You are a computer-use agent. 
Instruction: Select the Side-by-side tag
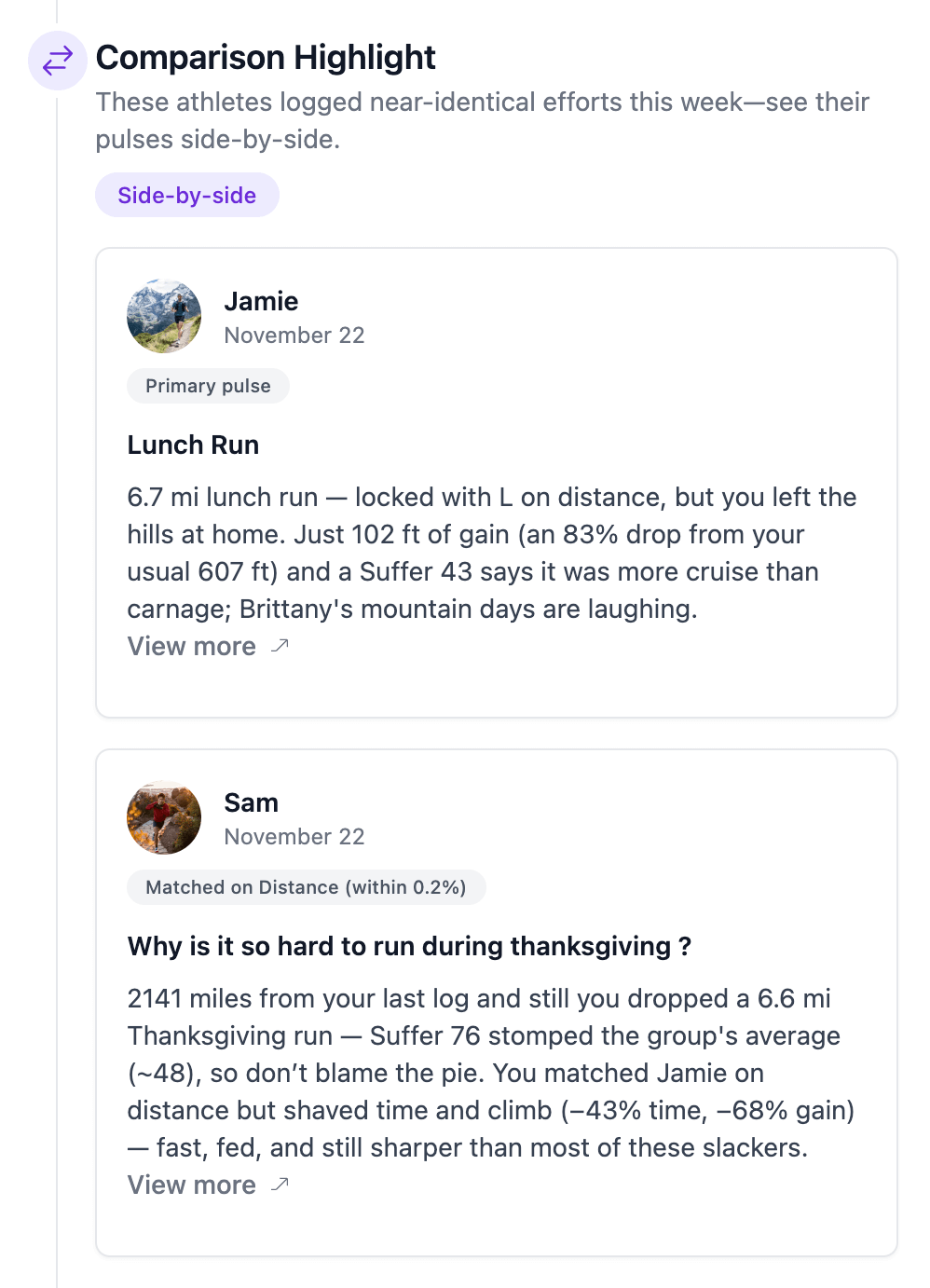pyautogui.click(x=186, y=195)
